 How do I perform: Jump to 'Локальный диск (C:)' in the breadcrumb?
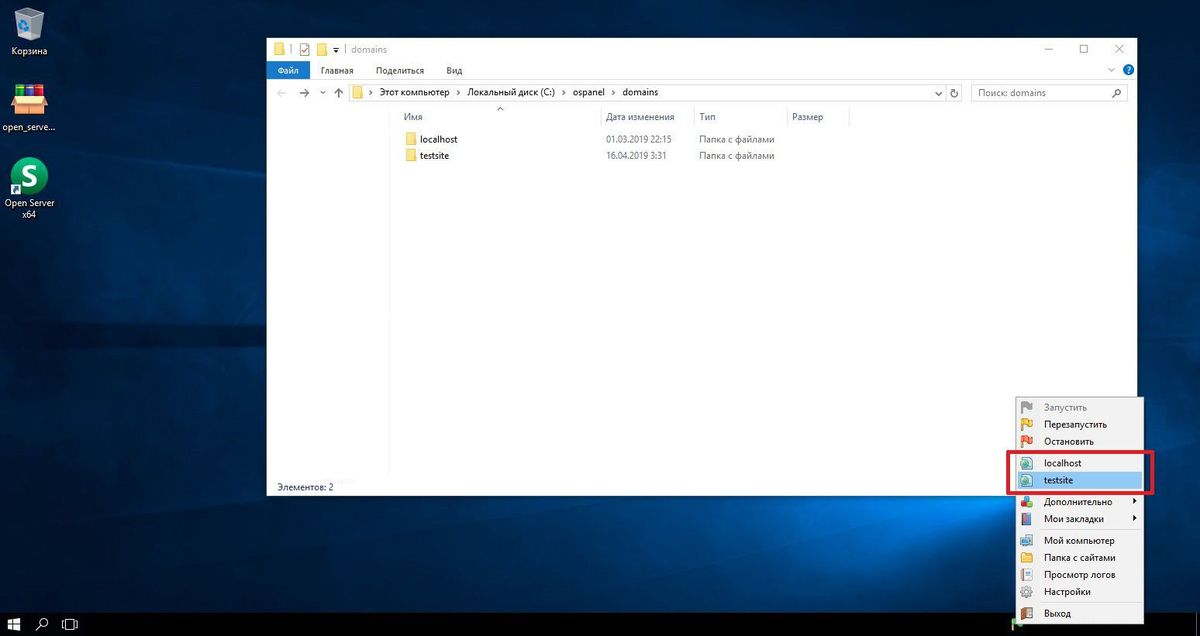click(510, 93)
